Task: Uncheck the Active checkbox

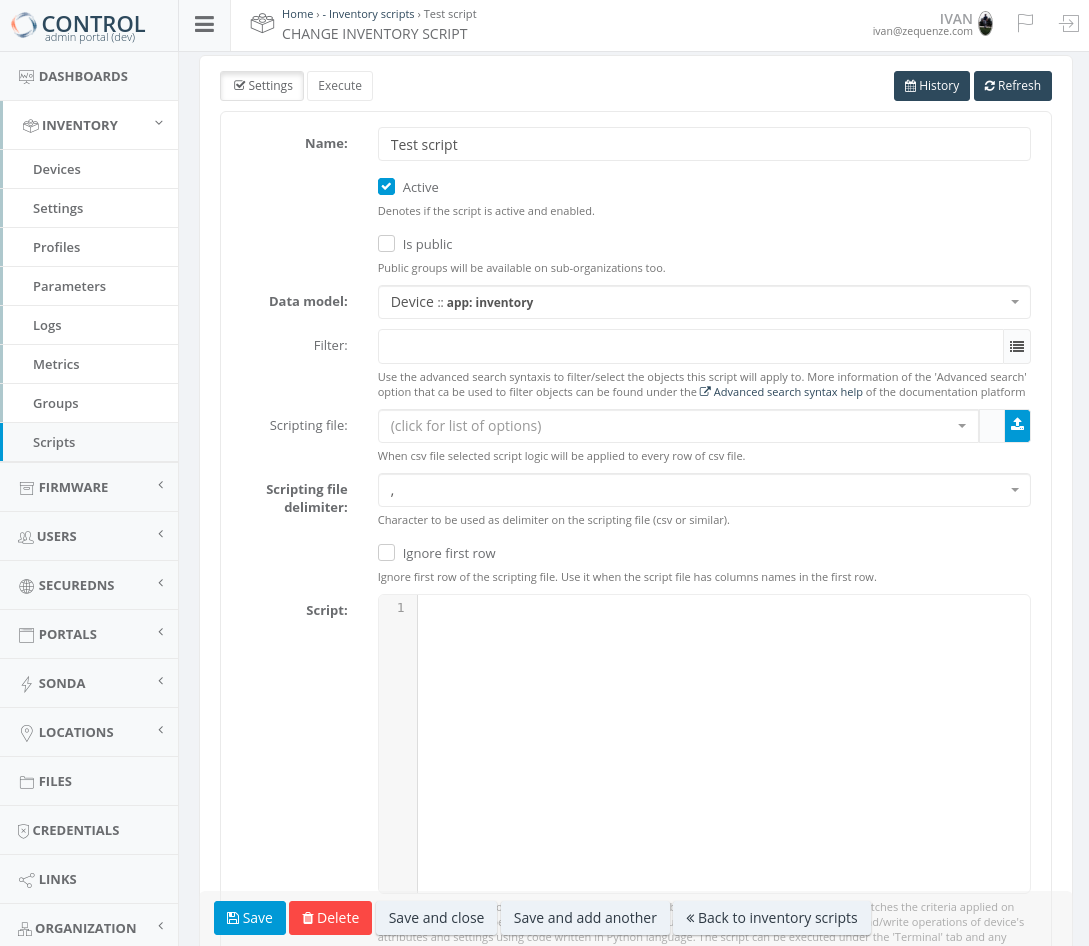Action: (x=387, y=187)
